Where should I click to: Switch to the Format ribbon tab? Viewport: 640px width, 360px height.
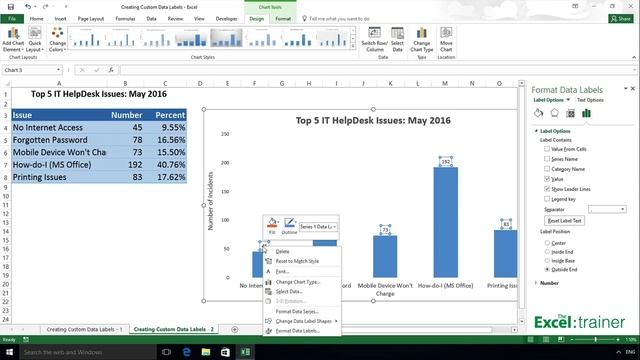[x=283, y=19]
